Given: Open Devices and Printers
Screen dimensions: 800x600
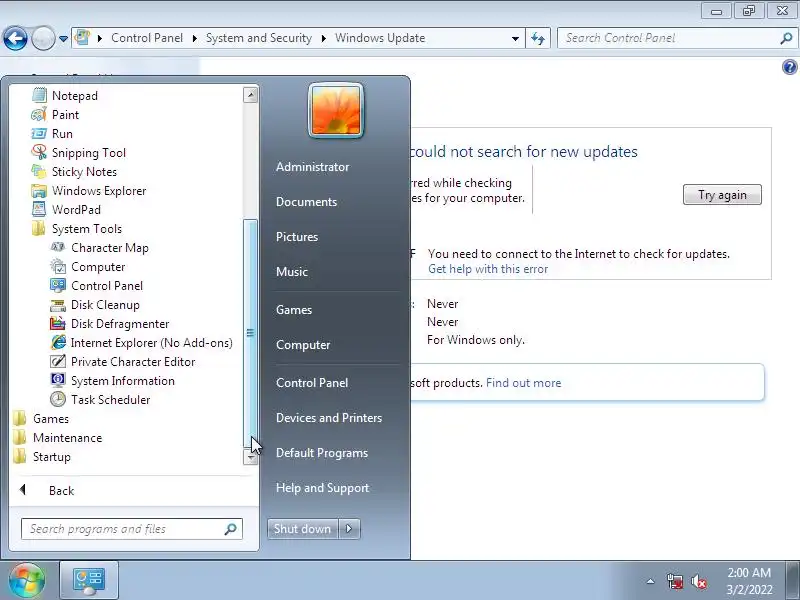Looking at the screenshot, I should tap(329, 418).
